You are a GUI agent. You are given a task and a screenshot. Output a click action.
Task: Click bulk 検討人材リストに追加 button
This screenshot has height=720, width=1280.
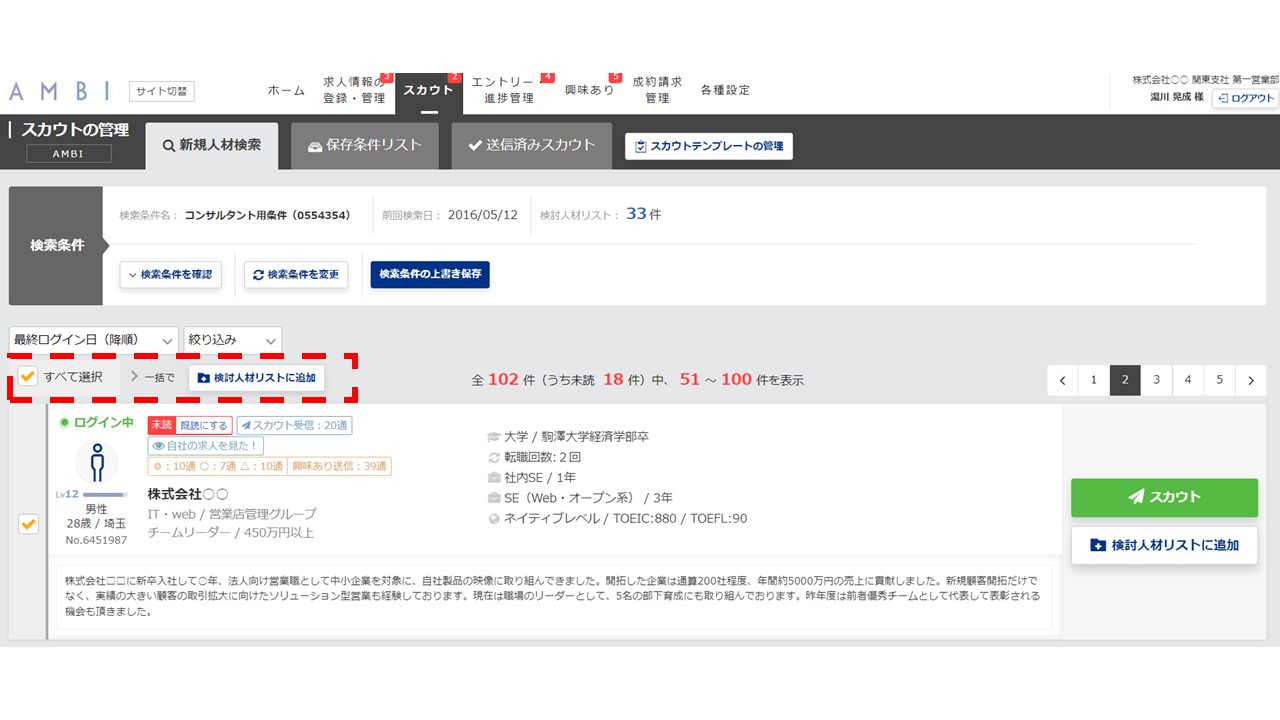click(257, 378)
